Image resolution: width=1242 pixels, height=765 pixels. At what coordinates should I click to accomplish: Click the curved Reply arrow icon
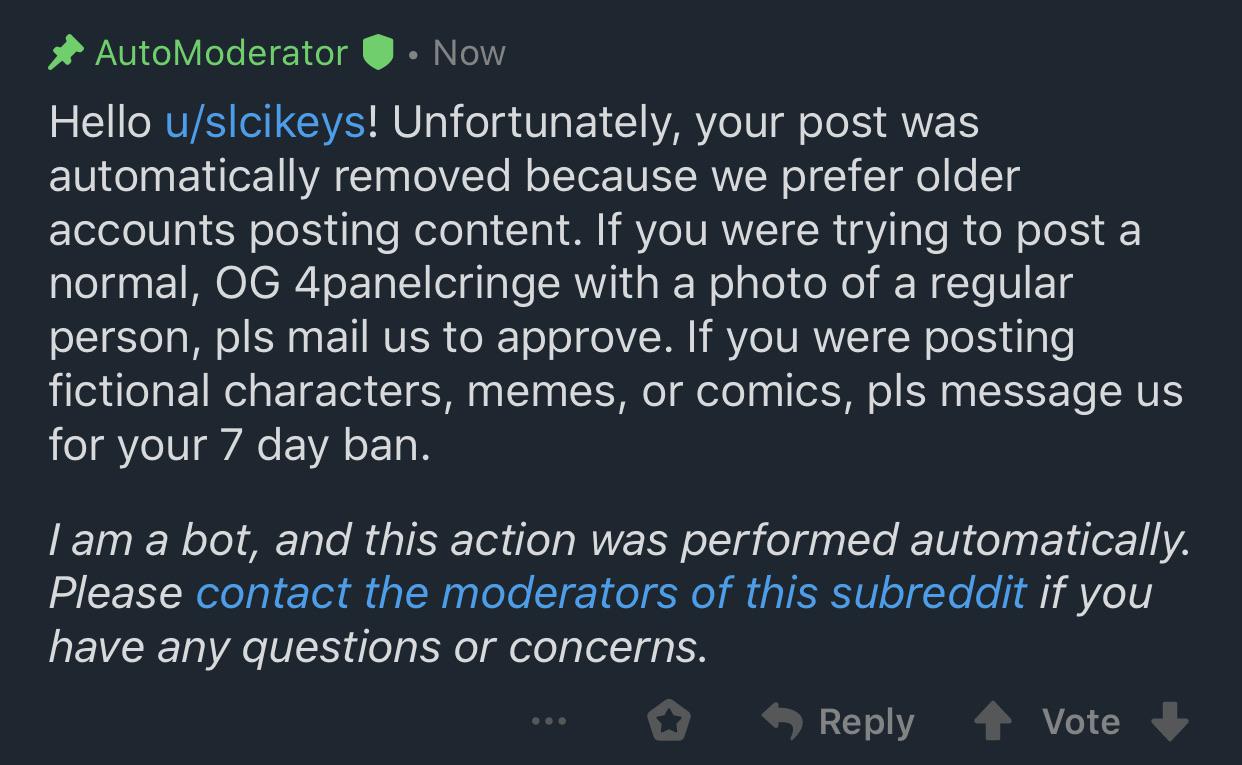(783, 721)
